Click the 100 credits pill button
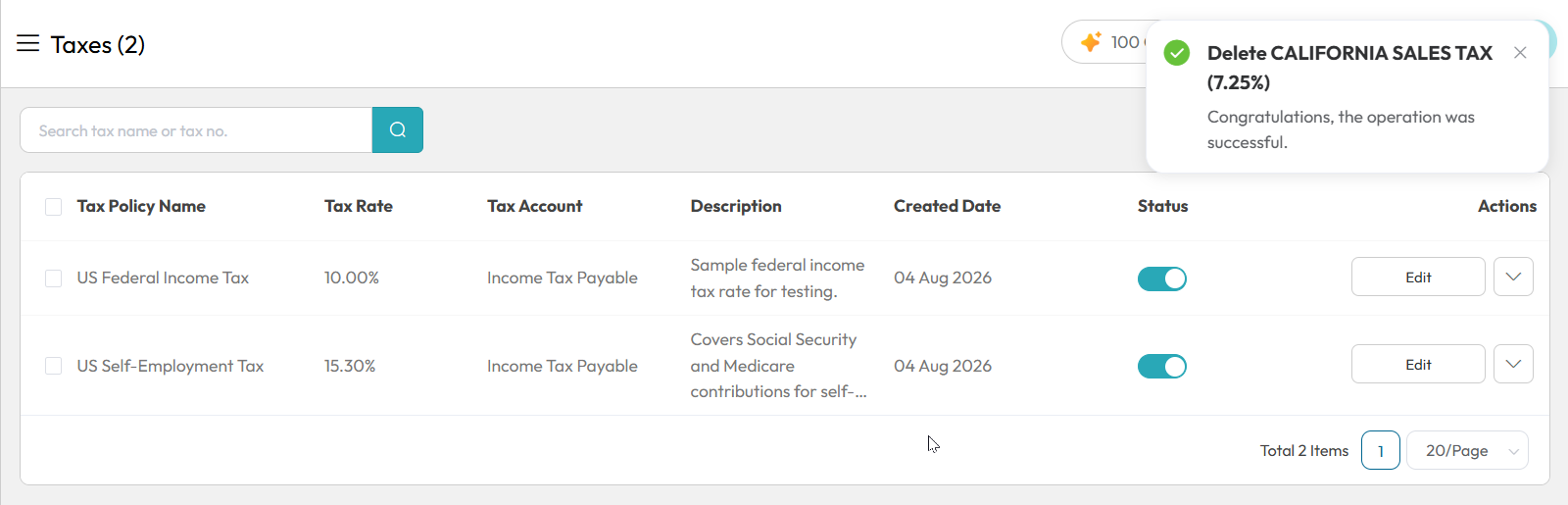Image resolution: width=1568 pixels, height=505 pixels. (x=1107, y=42)
